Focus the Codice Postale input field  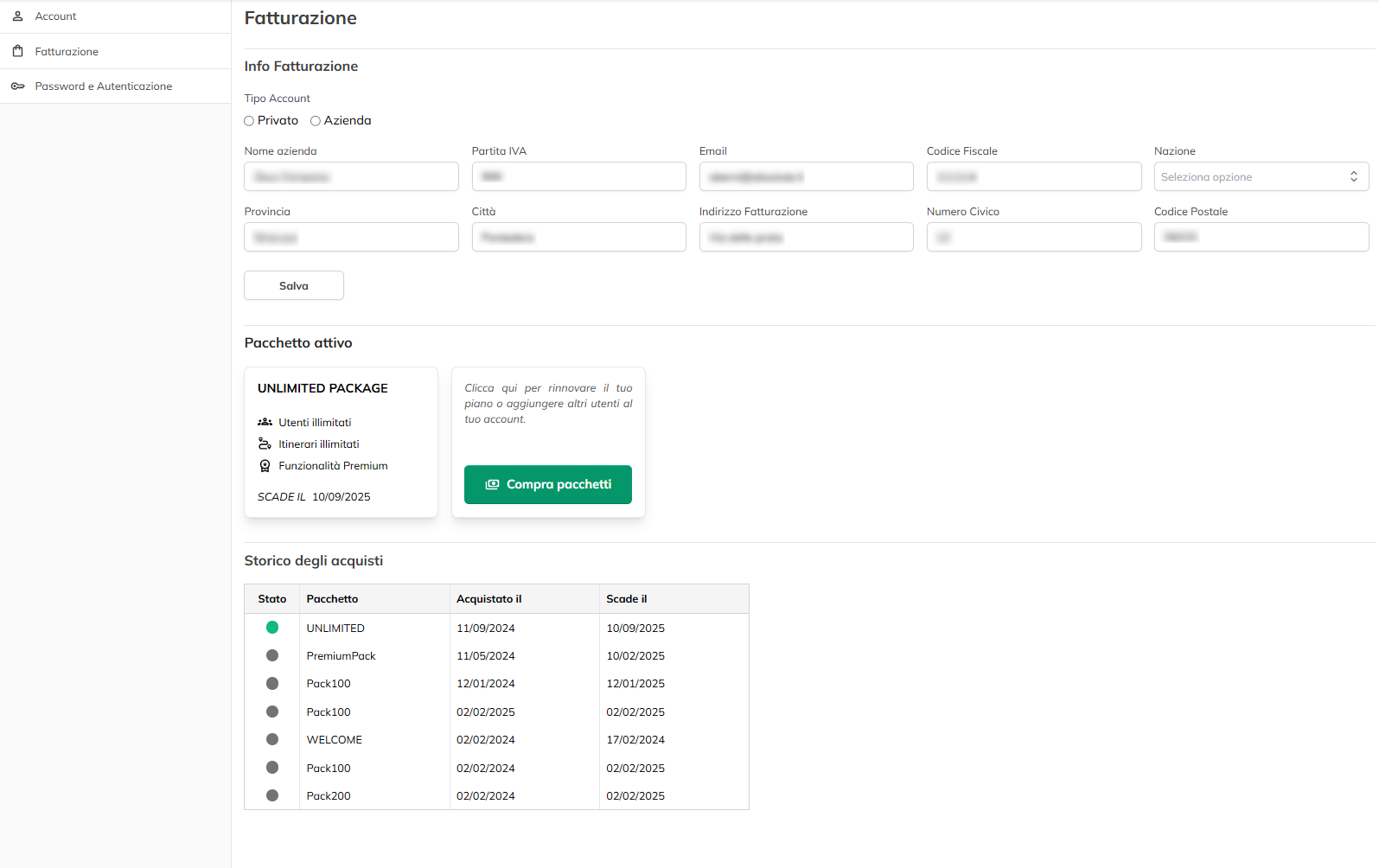pos(1261,237)
